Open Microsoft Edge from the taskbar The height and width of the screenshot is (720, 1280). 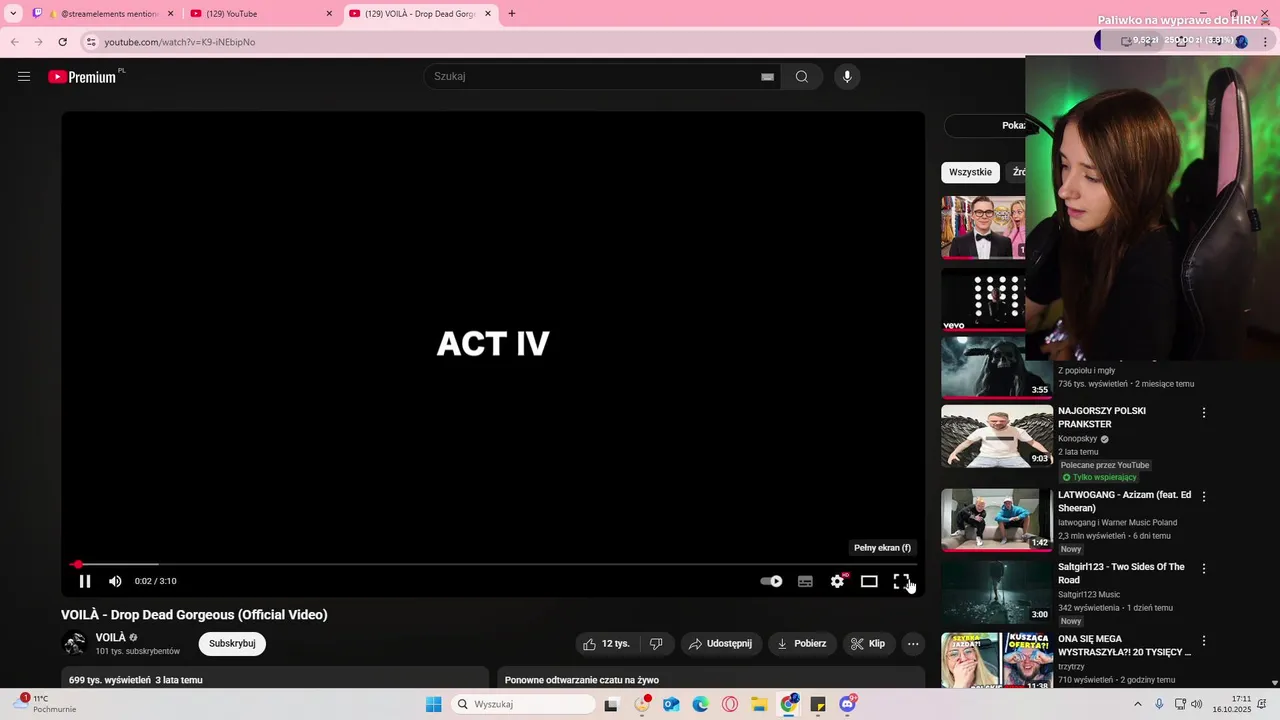tap(700, 704)
